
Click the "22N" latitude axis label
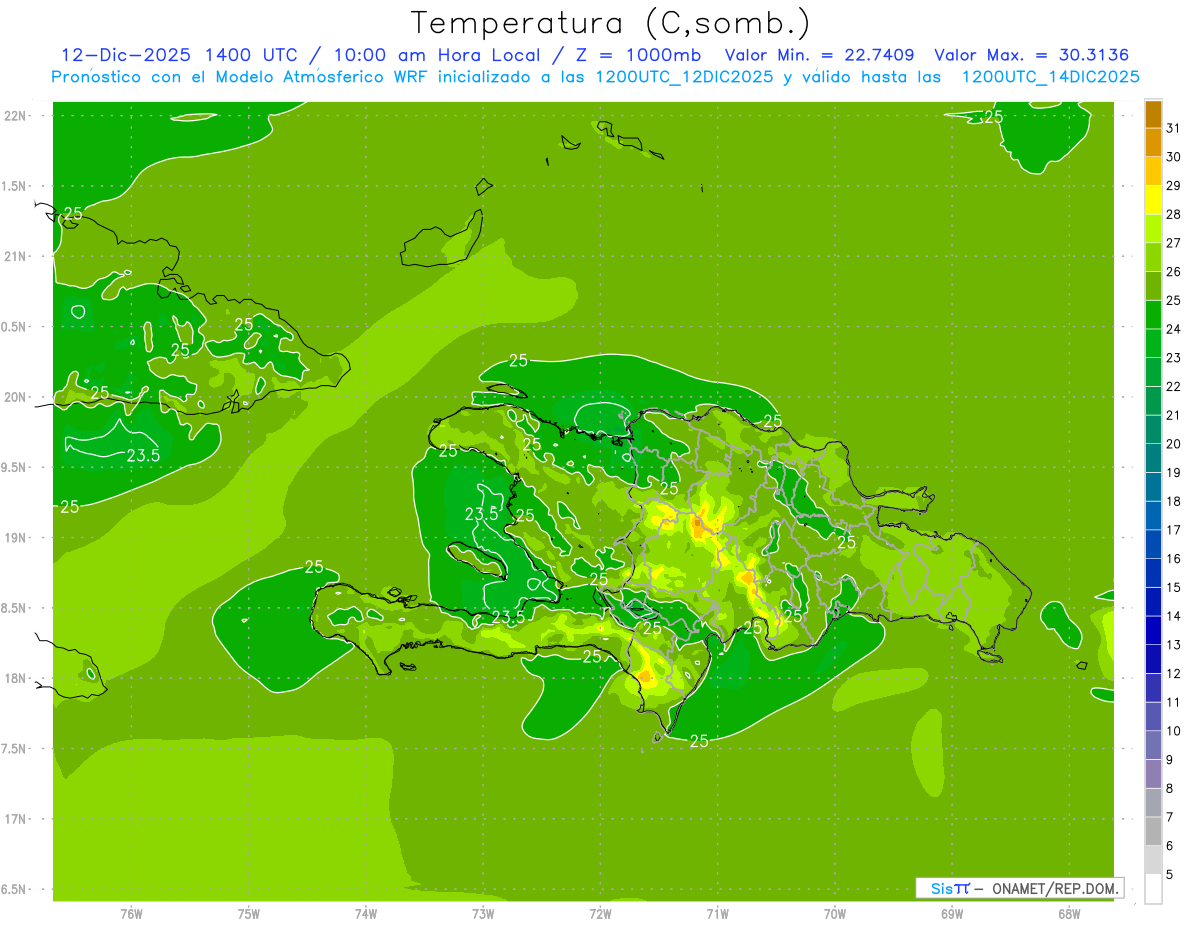[15, 116]
